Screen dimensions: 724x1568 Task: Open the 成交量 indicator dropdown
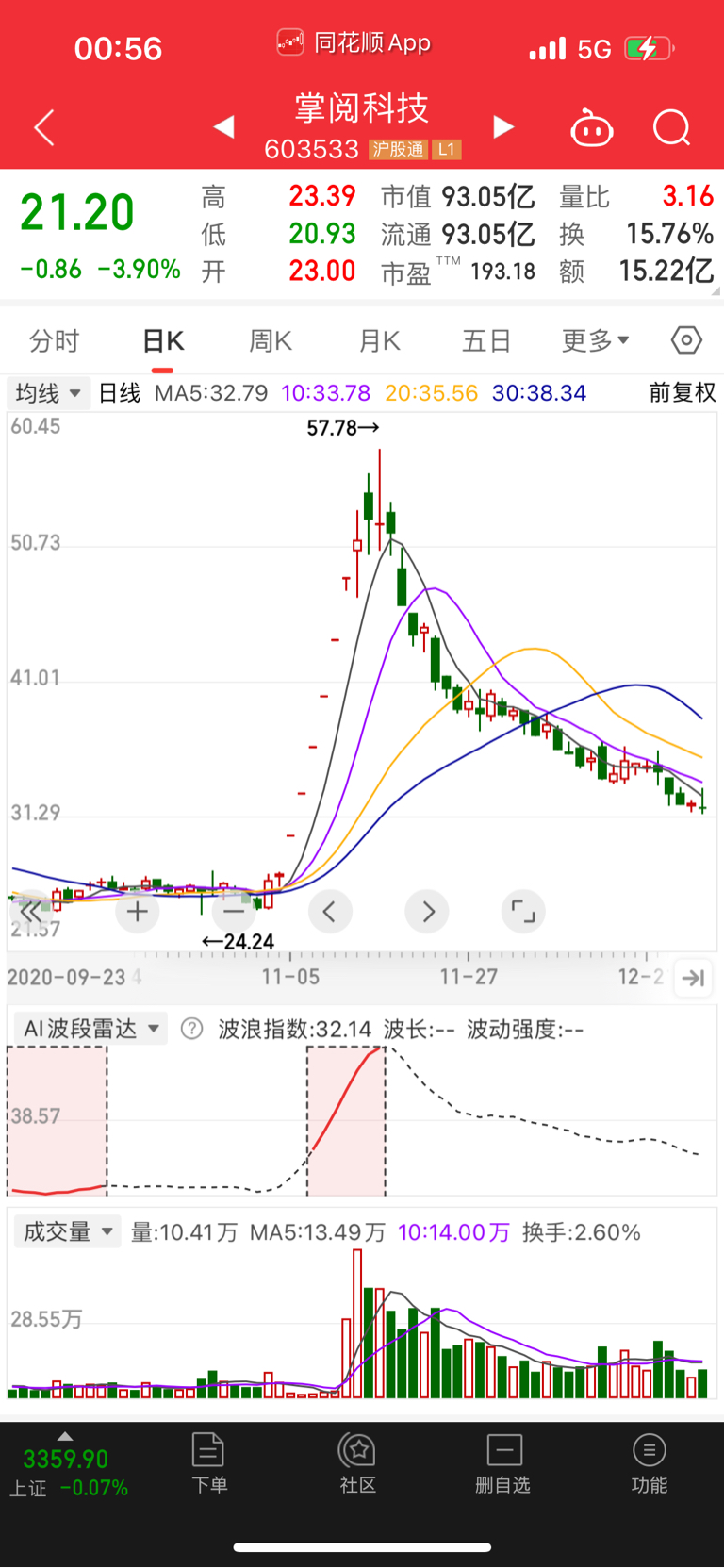[68, 1231]
